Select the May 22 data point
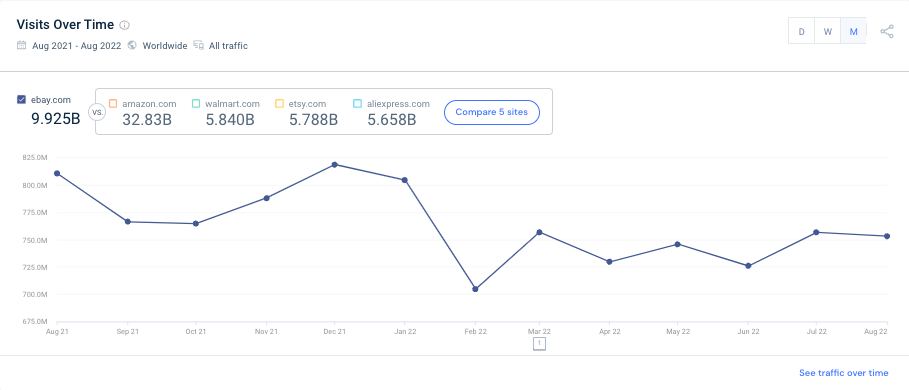 [678, 245]
